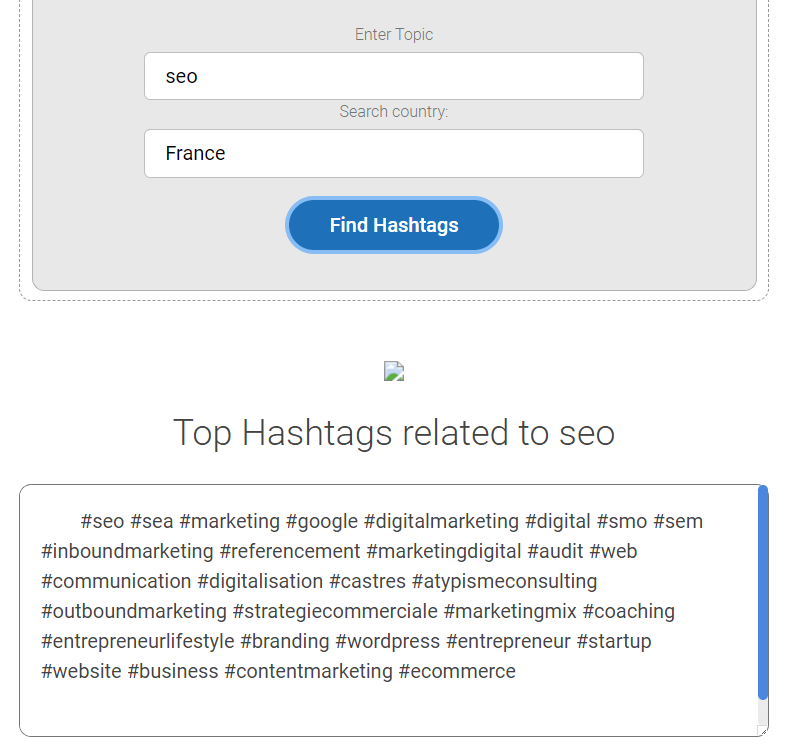
Task: Click the #digitalmarketing hashtag text
Action: click(x=441, y=521)
